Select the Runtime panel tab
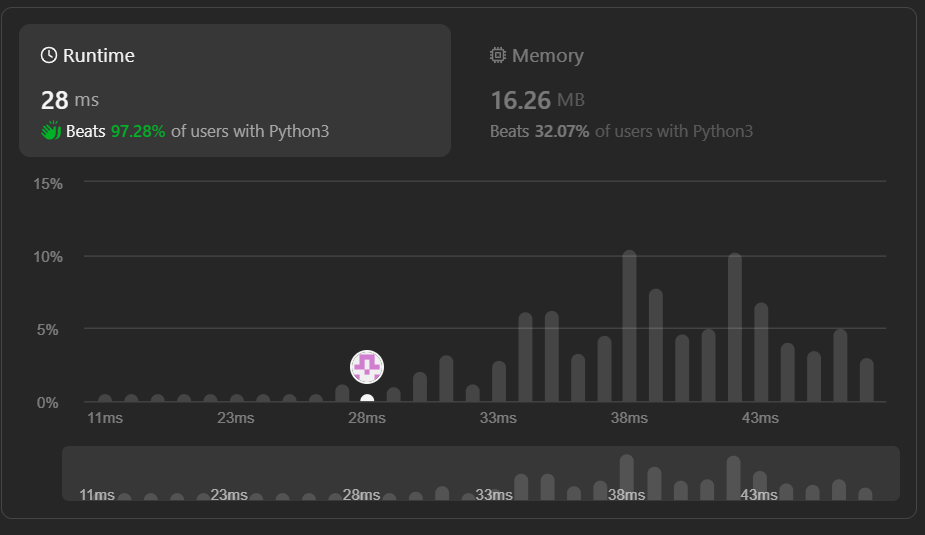The image size is (925, 535). click(234, 90)
